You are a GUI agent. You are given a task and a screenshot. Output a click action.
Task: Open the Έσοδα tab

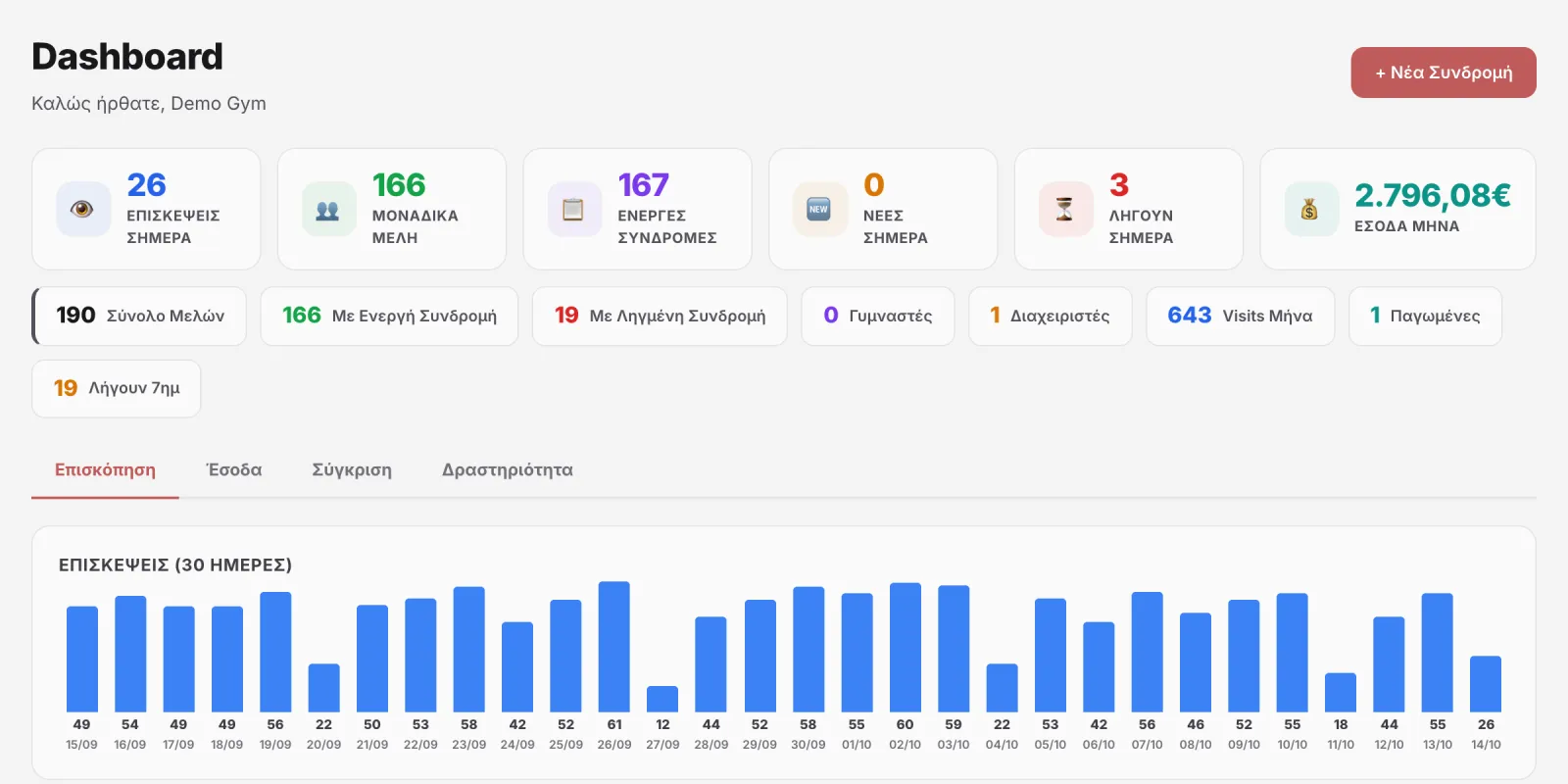coord(234,470)
